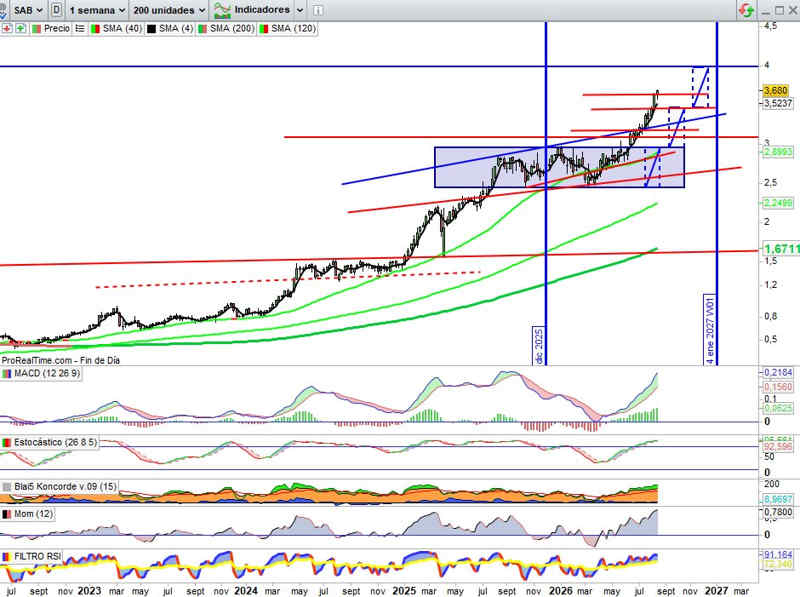800x597 pixels.
Task: Click the SMA (120) color icon
Action: point(264,29)
